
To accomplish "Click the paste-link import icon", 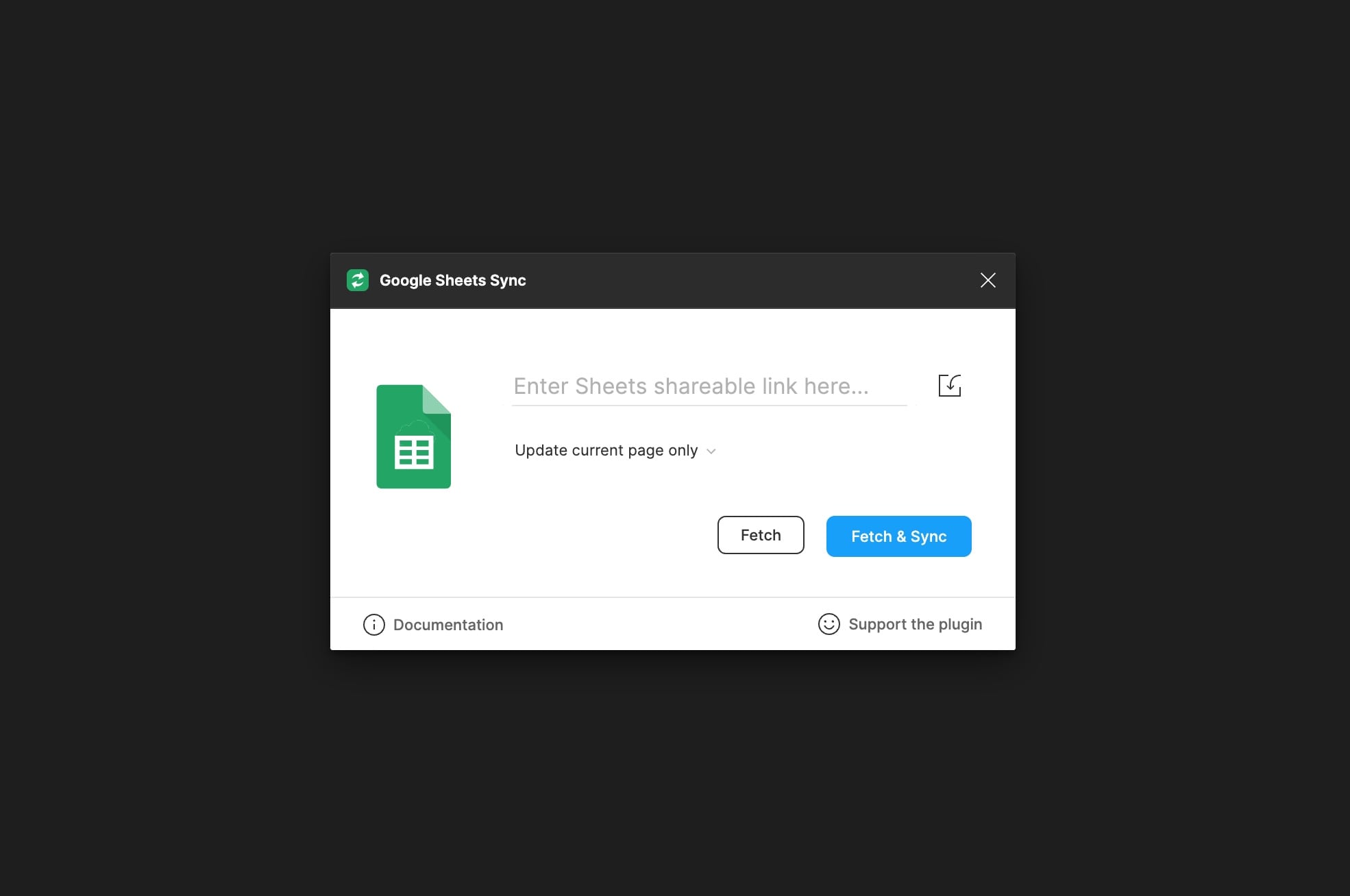I will [x=949, y=385].
